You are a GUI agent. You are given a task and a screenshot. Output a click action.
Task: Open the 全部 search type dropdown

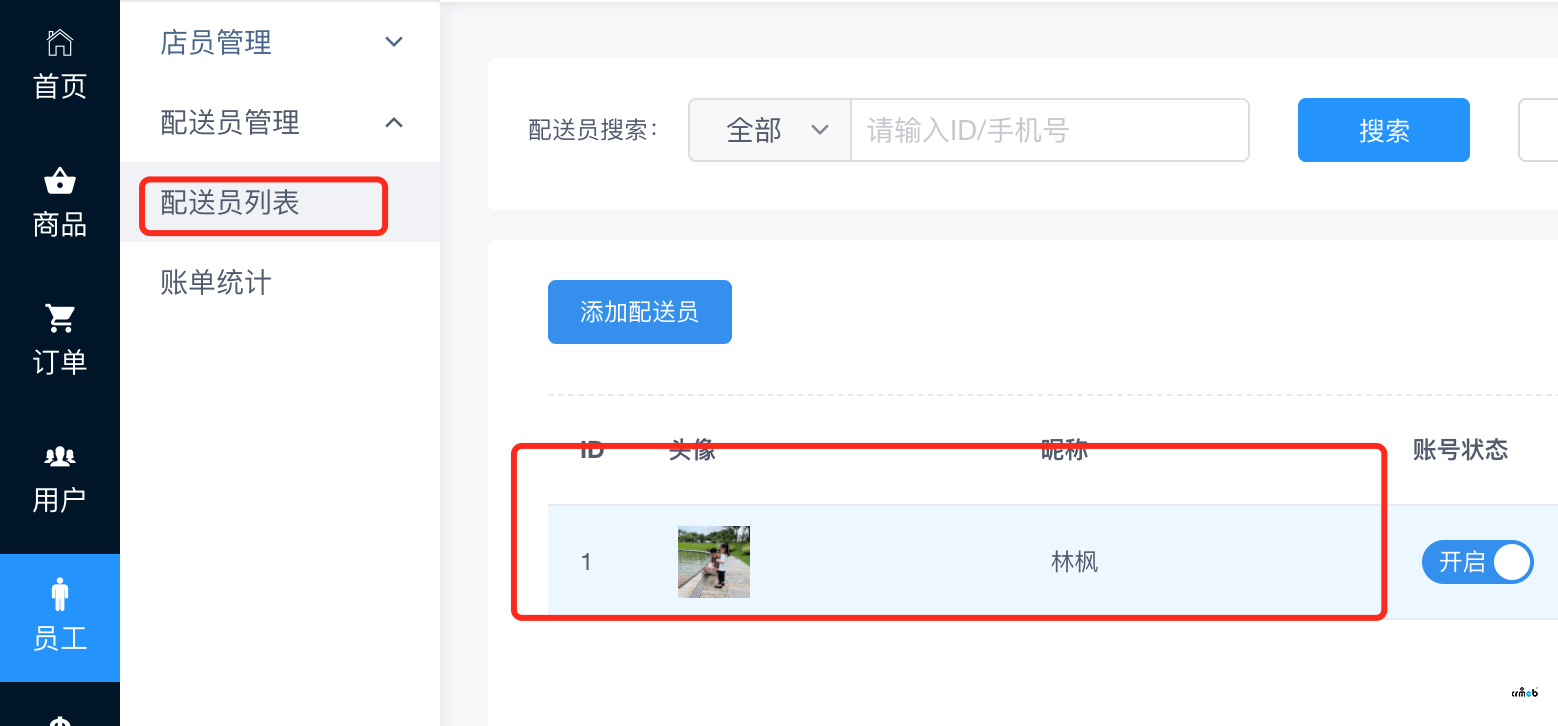click(x=770, y=130)
